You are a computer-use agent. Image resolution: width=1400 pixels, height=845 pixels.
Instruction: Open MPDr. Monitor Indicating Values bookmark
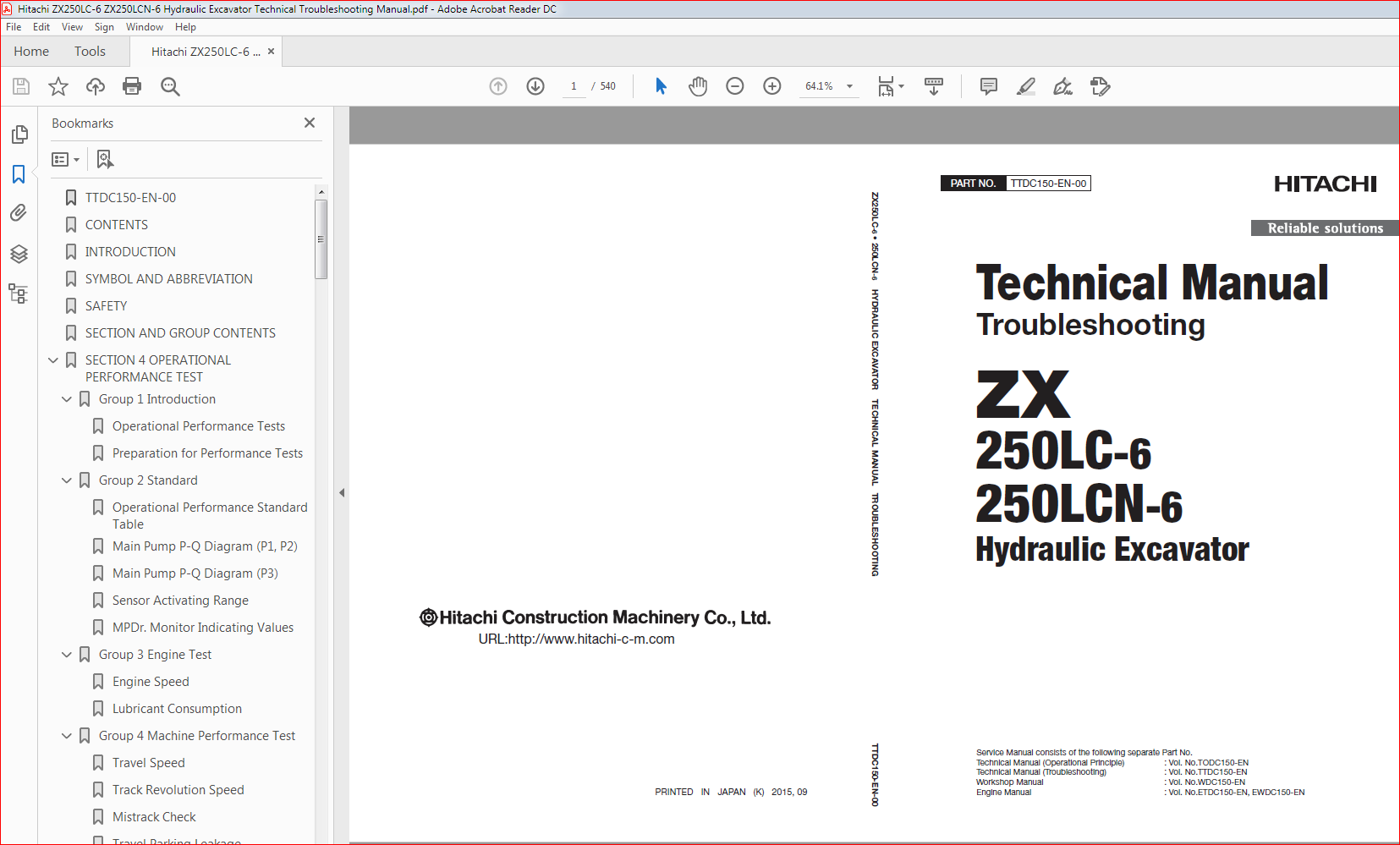coord(203,628)
